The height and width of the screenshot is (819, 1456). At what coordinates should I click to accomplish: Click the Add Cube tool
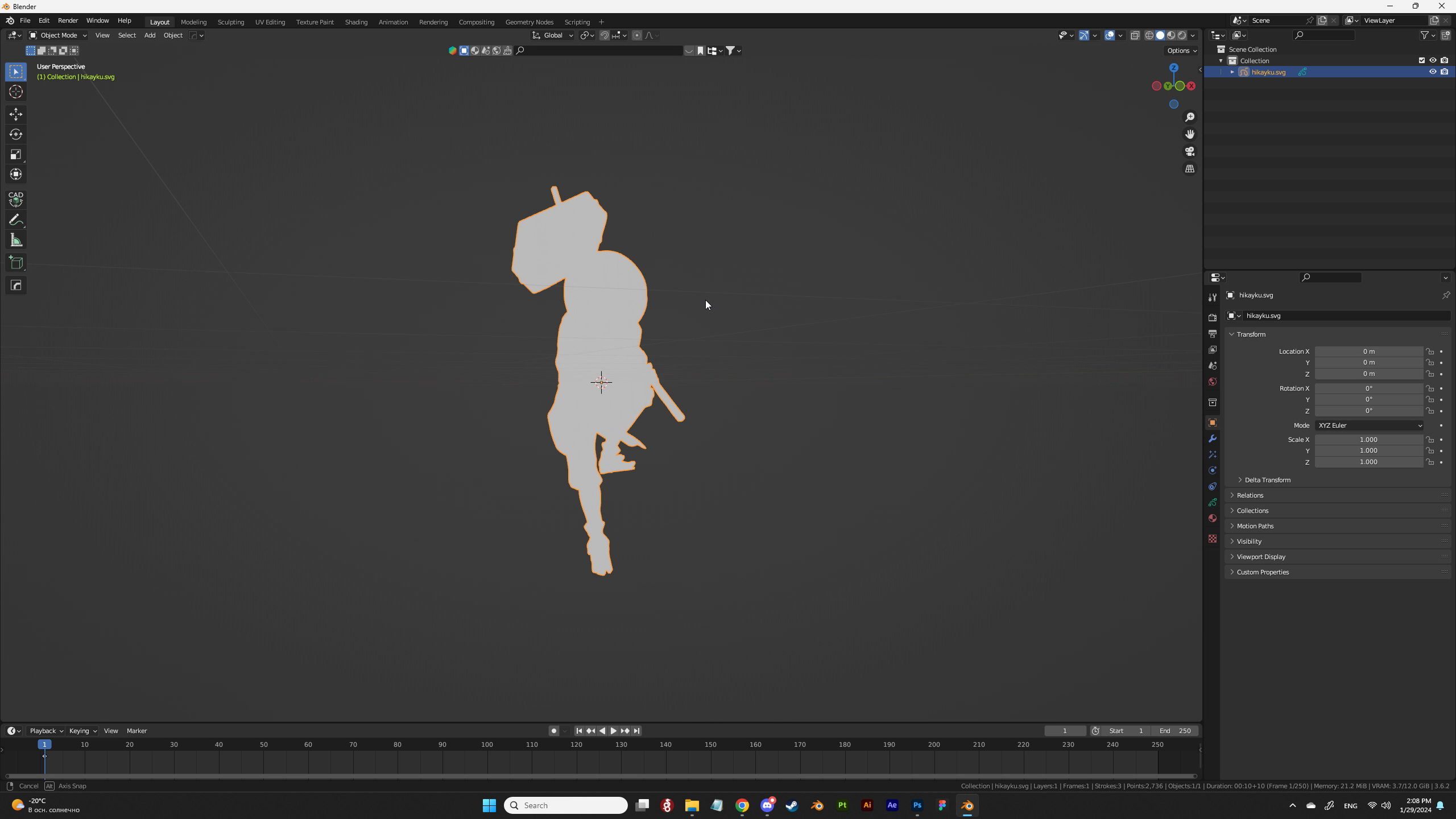pyautogui.click(x=16, y=263)
